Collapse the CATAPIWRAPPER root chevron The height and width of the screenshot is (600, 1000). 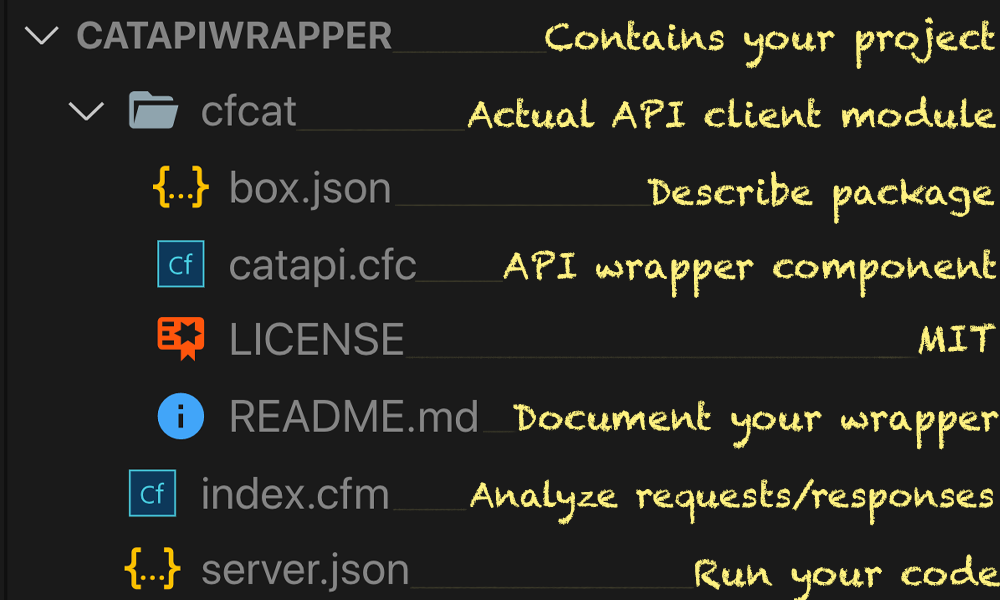[41, 35]
